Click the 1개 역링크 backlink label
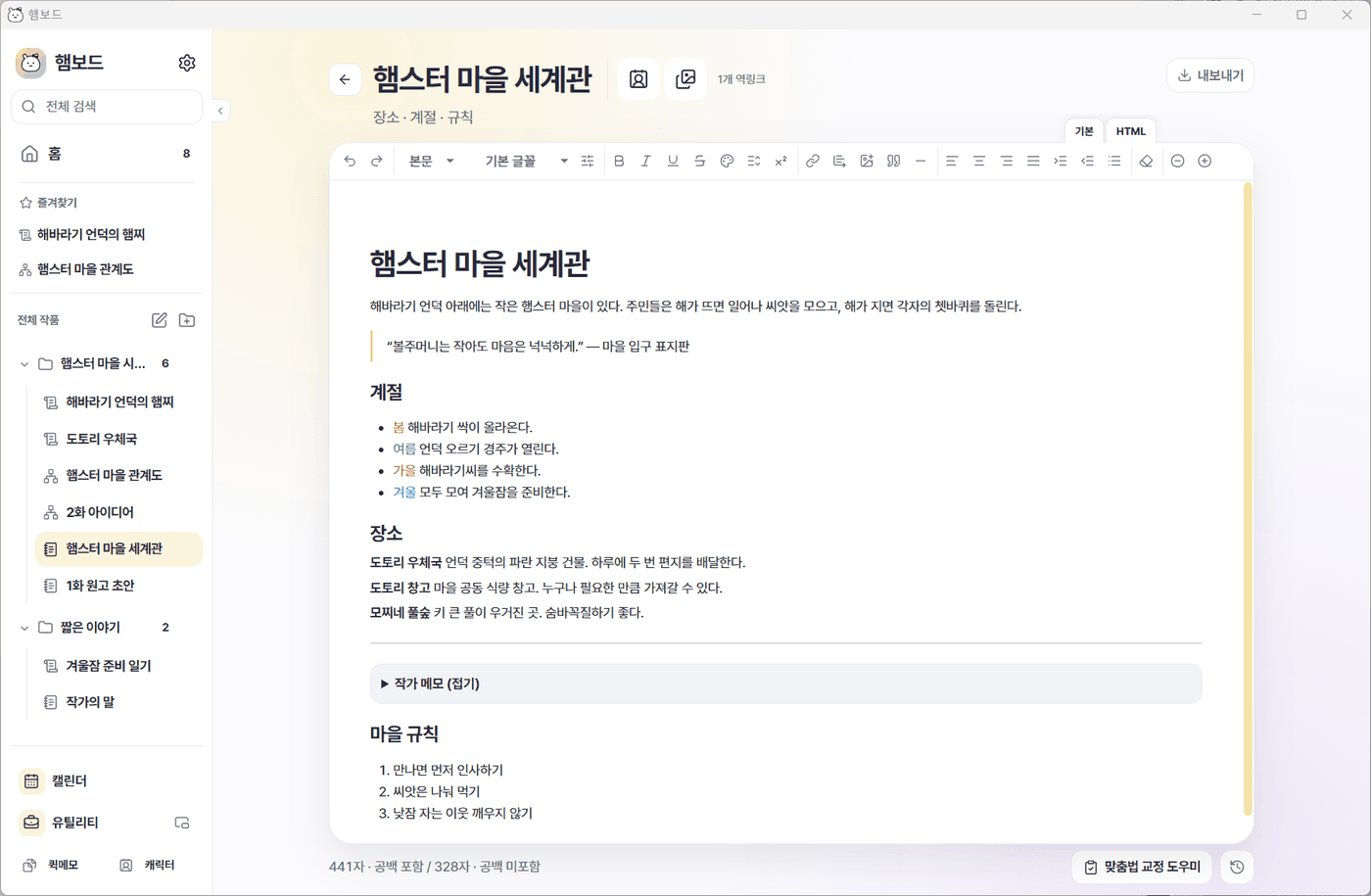The height and width of the screenshot is (896, 1371). pyautogui.click(x=741, y=79)
